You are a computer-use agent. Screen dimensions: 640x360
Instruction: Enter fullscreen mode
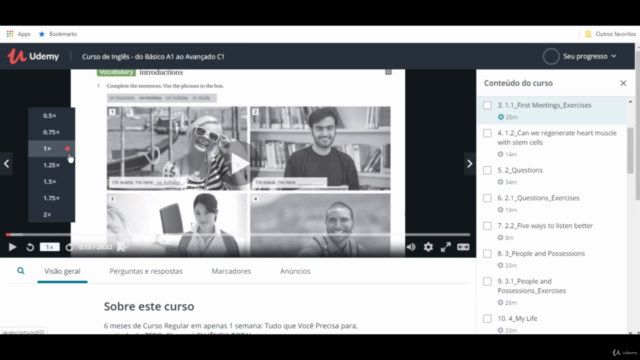pyautogui.click(x=446, y=247)
